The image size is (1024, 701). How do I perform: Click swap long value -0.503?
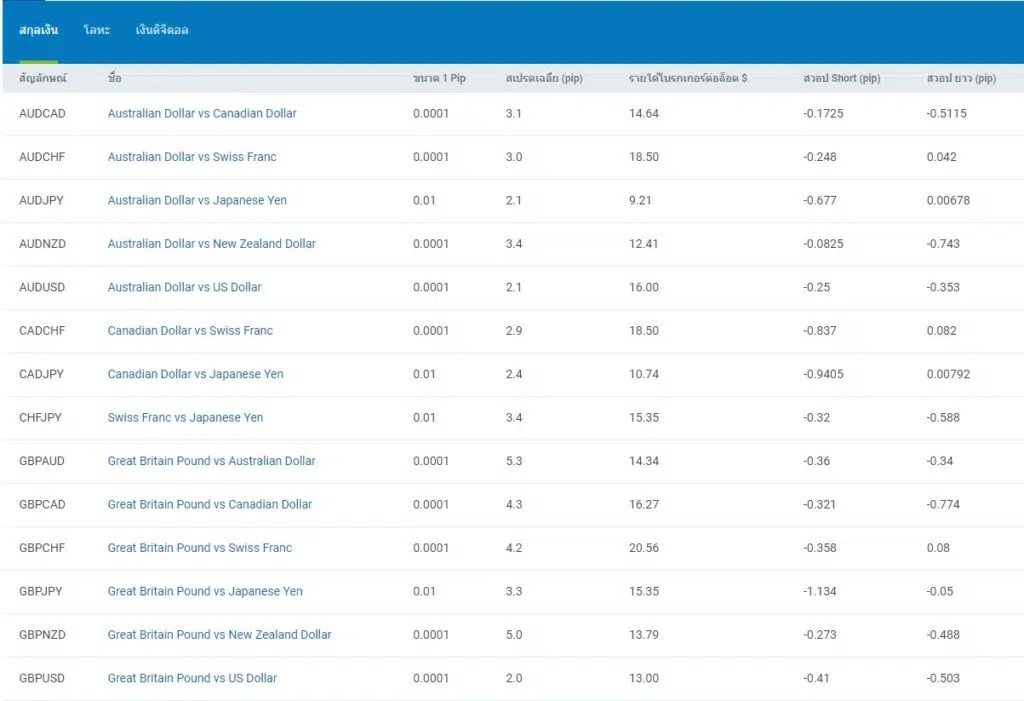click(943, 678)
